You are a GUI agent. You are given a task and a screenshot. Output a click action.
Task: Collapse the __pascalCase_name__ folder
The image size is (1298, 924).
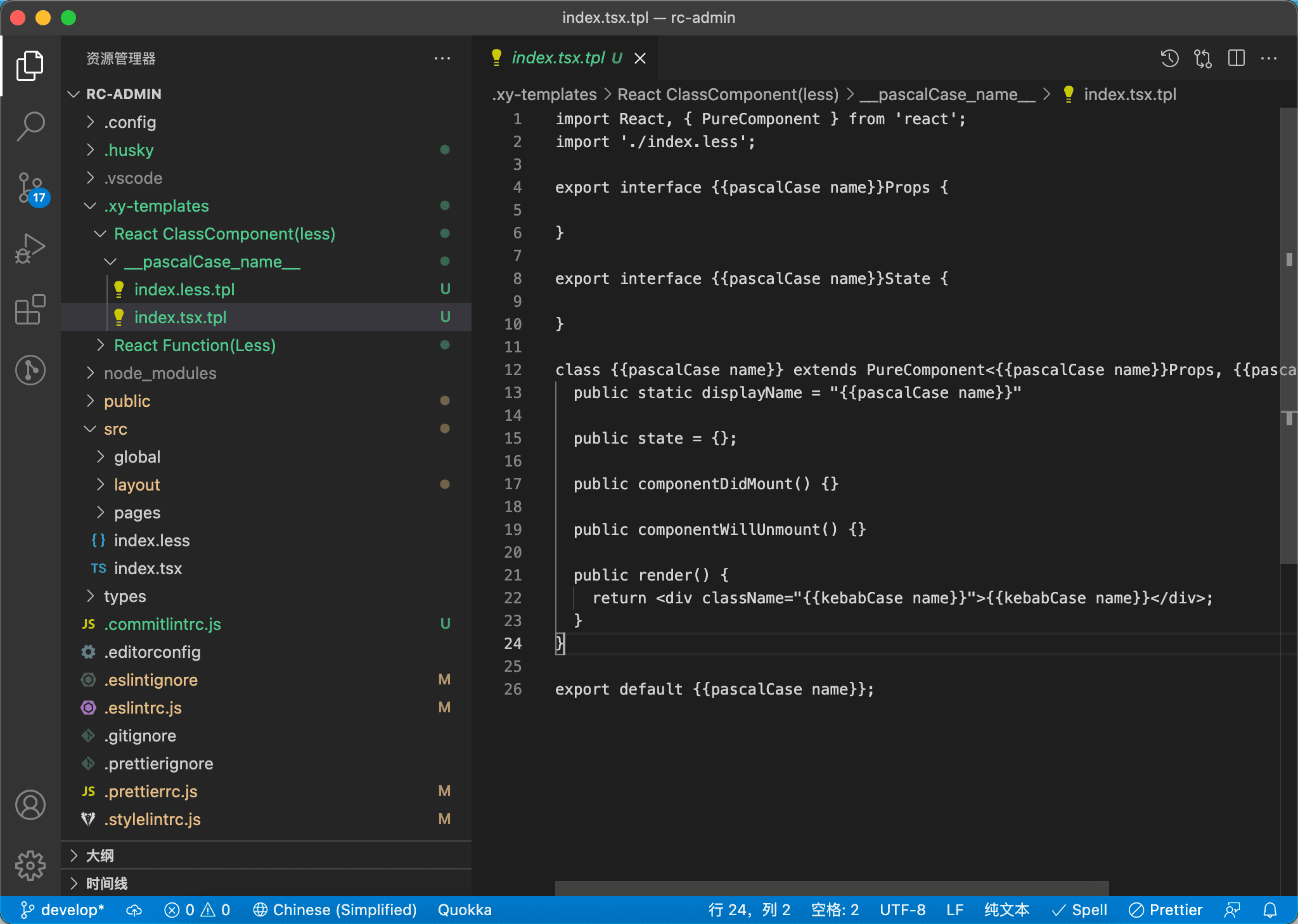coord(266,261)
